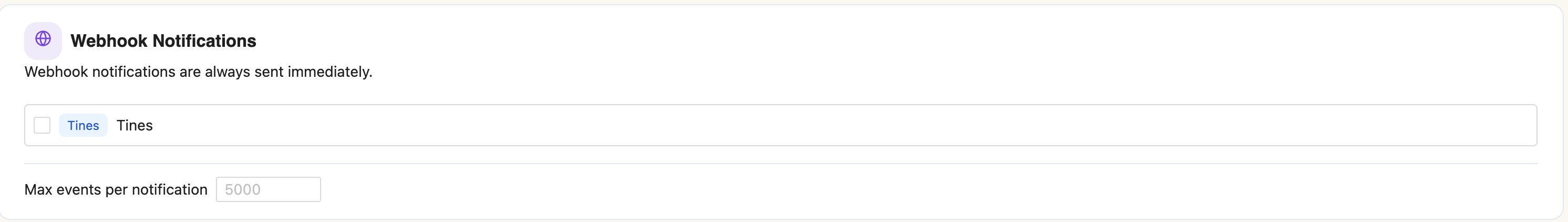The image size is (1568, 222).
Task: Enable the Tines webhook checkbox
Action: click(42, 125)
